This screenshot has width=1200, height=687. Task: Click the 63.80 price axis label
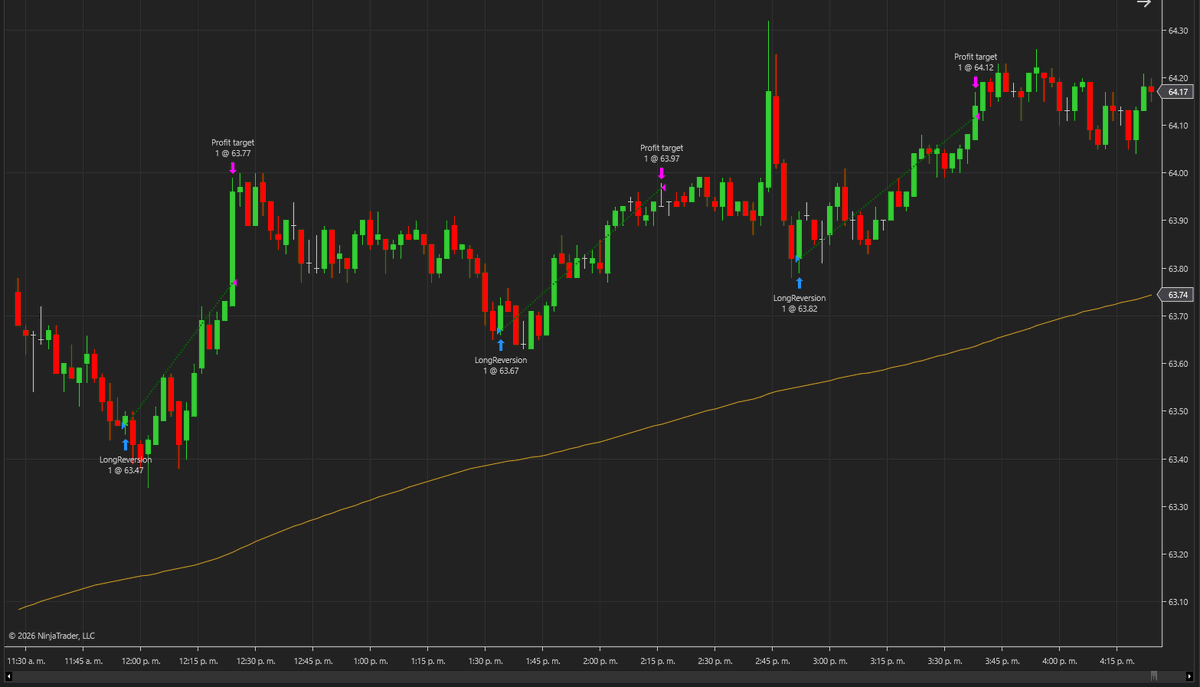(x=1177, y=268)
